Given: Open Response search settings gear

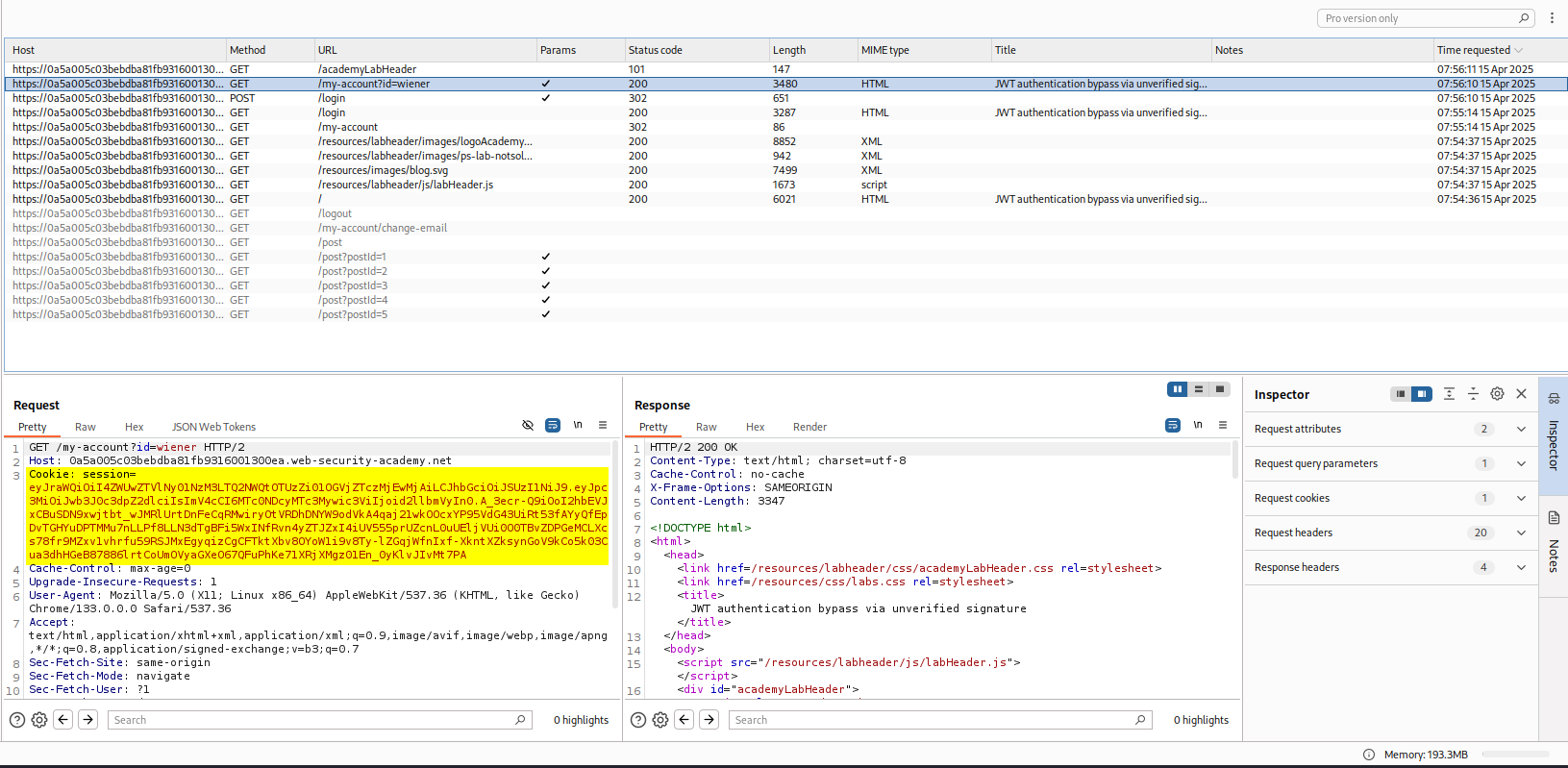Looking at the screenshot, I should pos(660,720).
